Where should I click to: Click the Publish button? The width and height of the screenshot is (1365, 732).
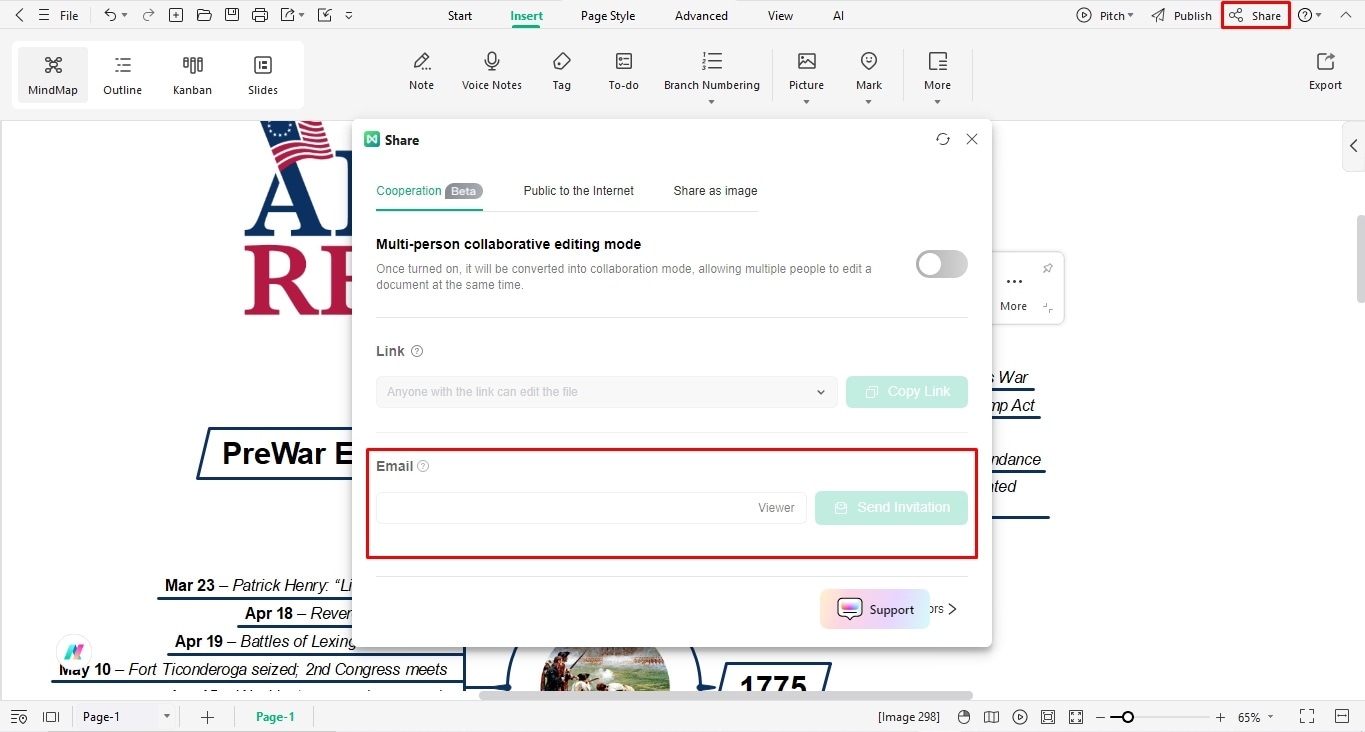pos(1182,16)
